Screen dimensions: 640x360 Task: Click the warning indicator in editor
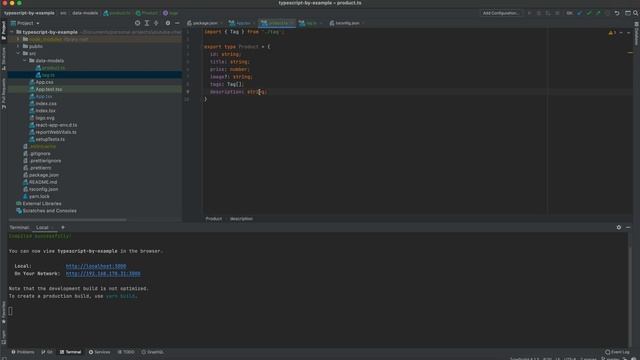tap(612, 33)
